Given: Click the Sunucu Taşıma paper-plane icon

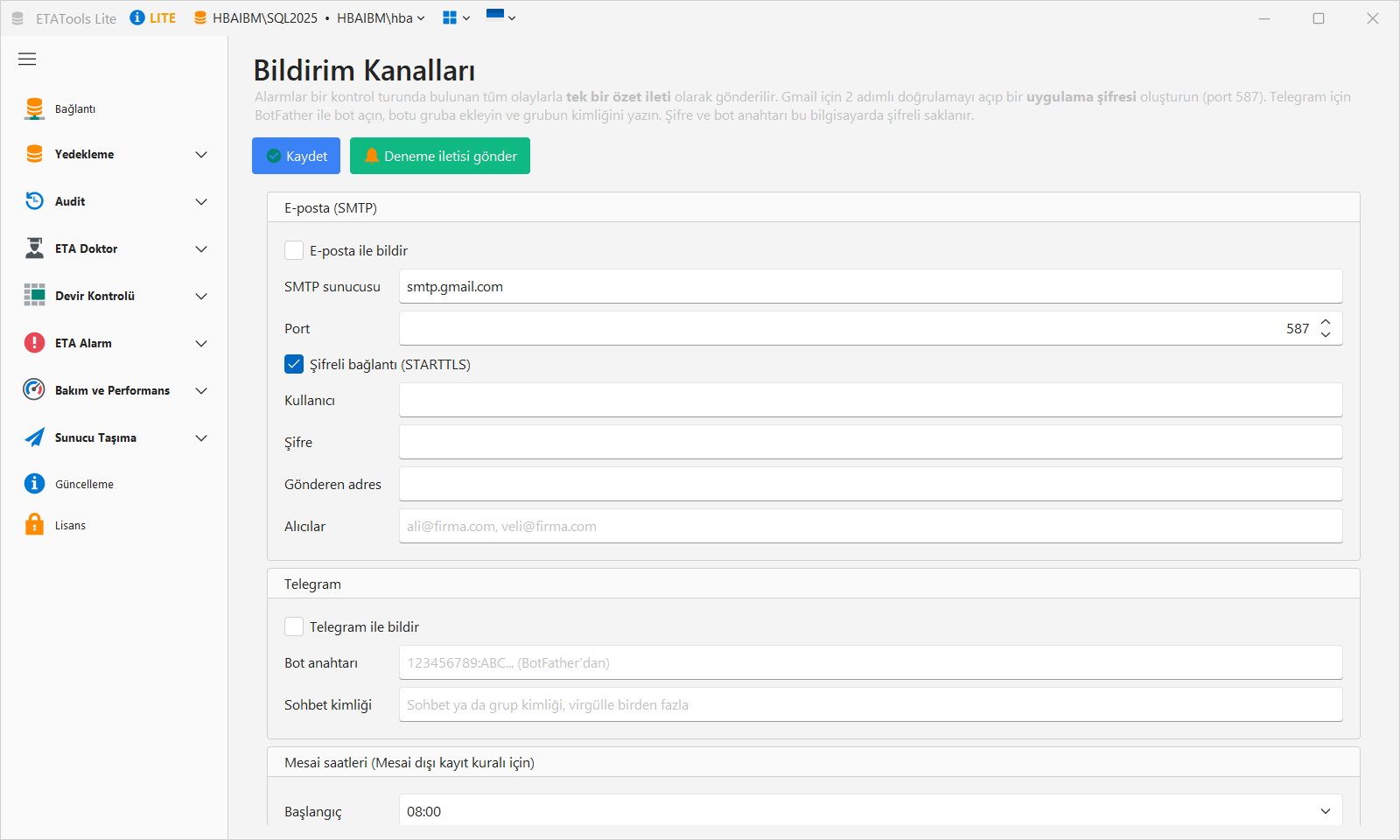Looking at the screenshot, I should point(34,437).
